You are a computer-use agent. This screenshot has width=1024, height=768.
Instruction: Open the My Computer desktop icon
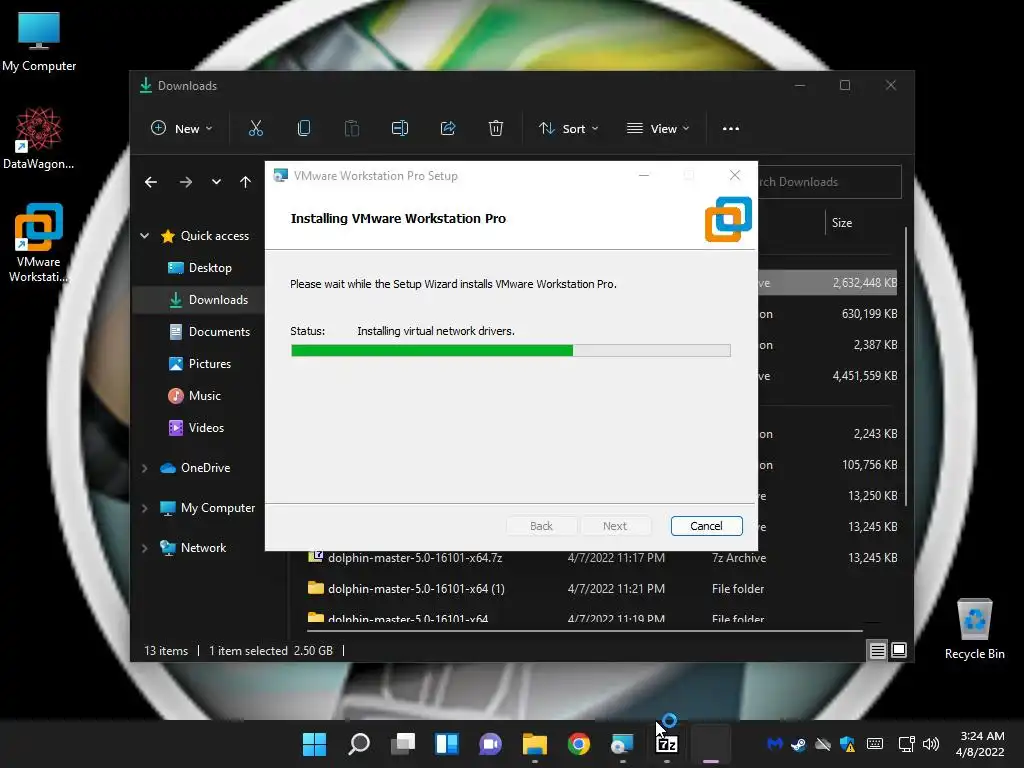tap(39, 42)
